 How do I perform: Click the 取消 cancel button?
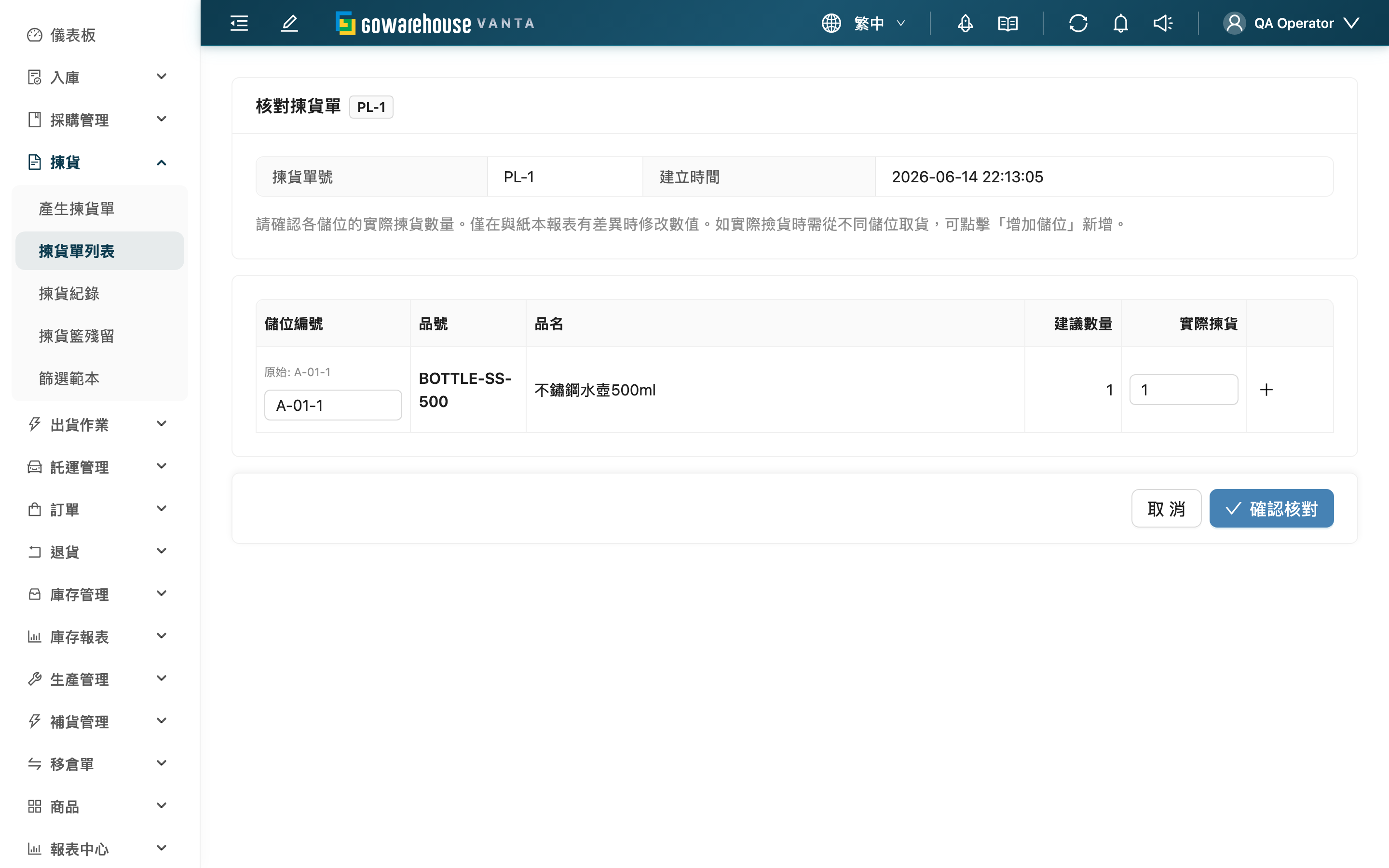click(x=1166, y=509)
